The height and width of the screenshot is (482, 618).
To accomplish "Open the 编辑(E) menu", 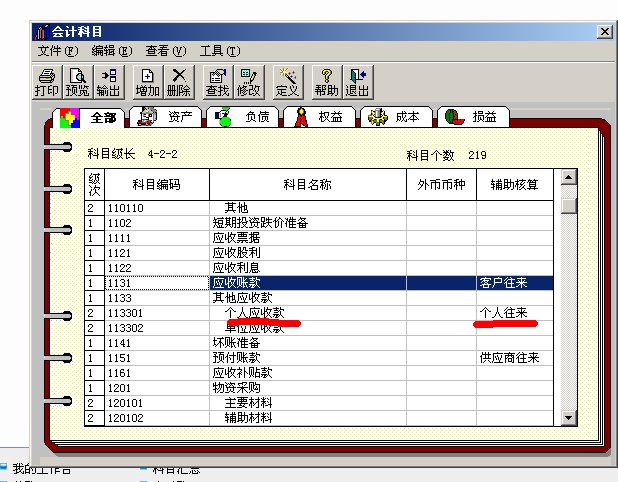I will (112, 51).
